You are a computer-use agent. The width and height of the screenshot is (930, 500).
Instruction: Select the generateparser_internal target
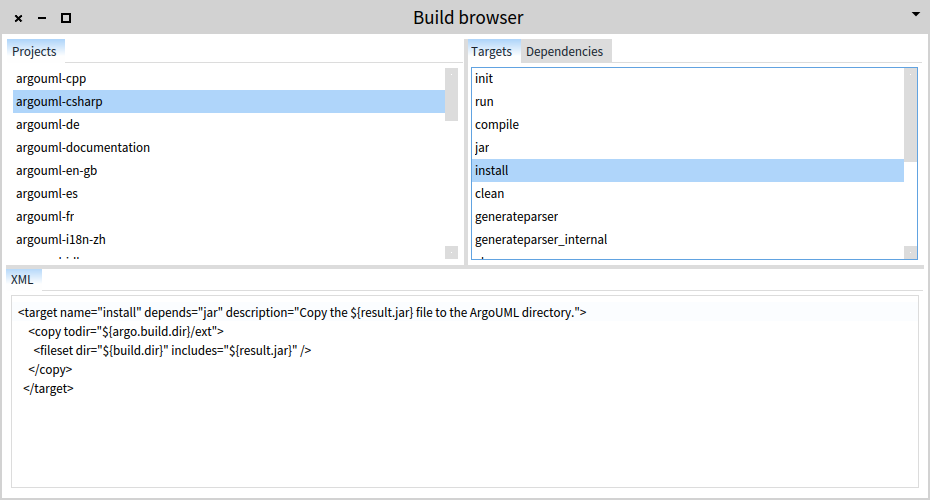688,240
